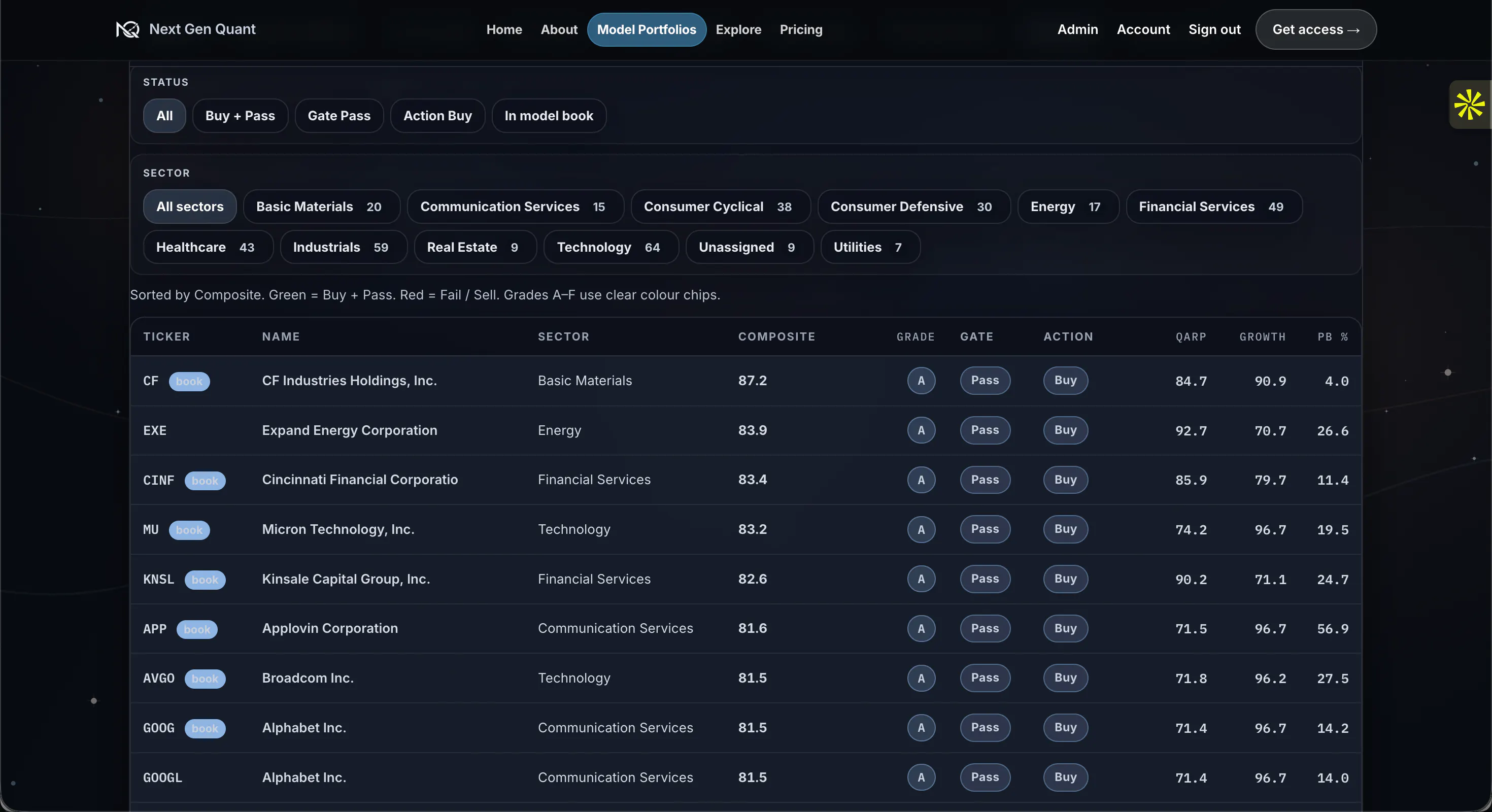Filter by Technology sector chip

pyautogui.click(x=611, y=247)
